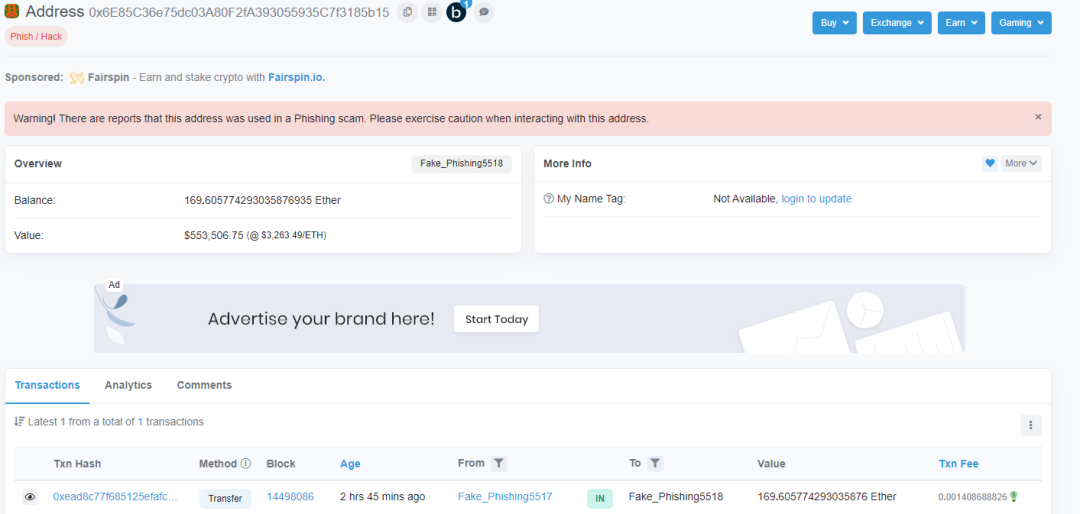This screenshot has height=514, width=1080.
Task: Copy the address to clipboard icon
Action: (408, 12)
